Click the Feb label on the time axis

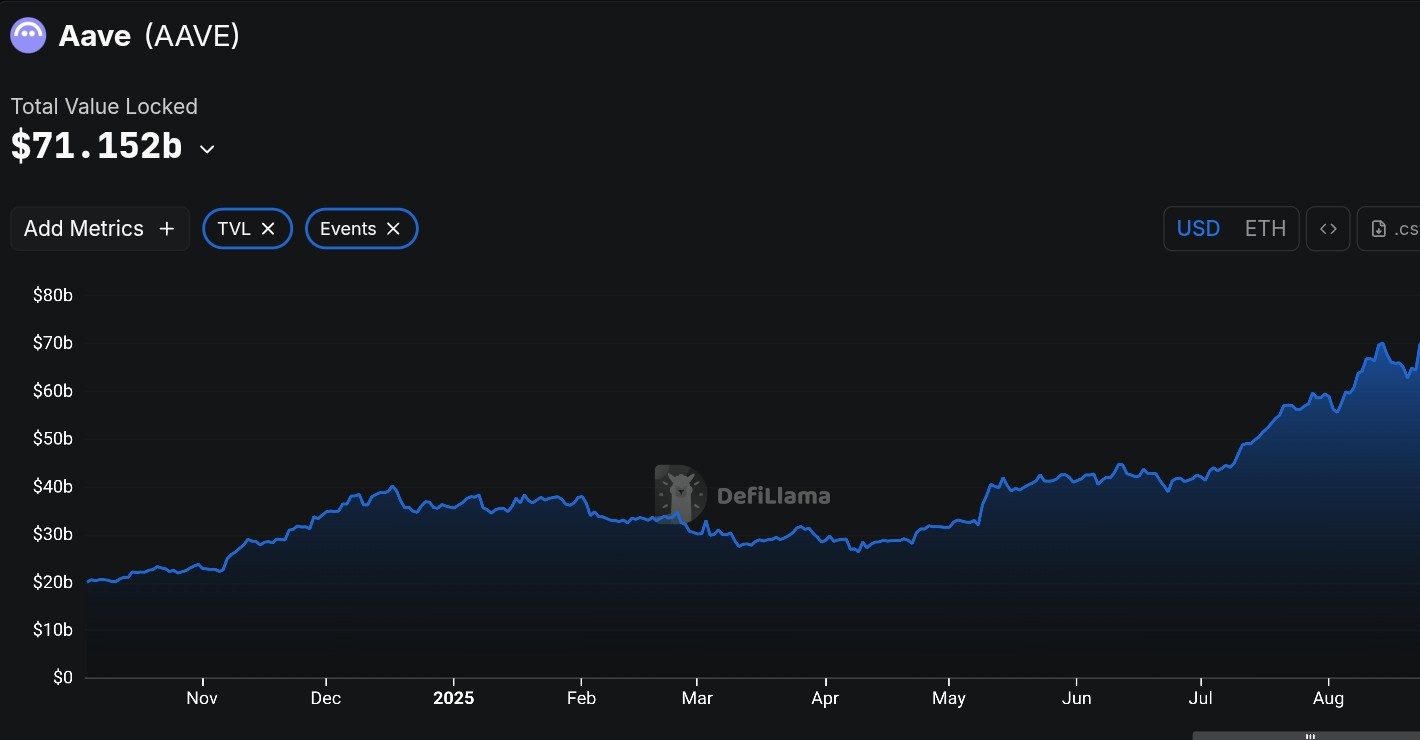pos(581,698)
